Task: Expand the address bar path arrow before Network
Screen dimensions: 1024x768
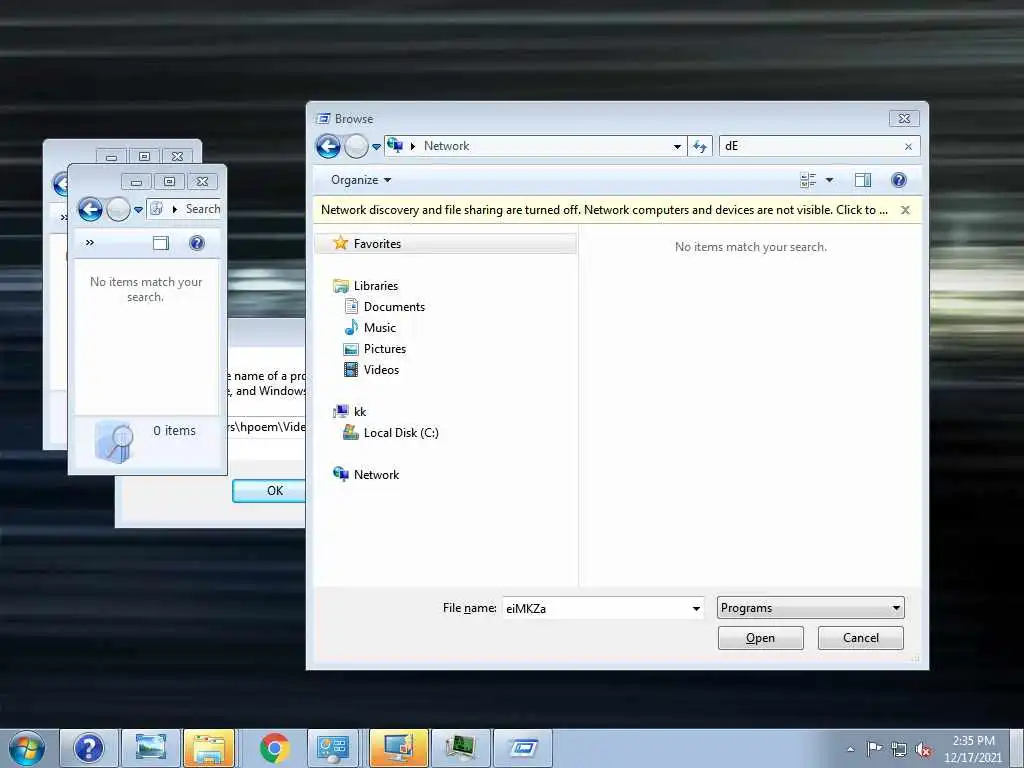Action: (413, 146)
